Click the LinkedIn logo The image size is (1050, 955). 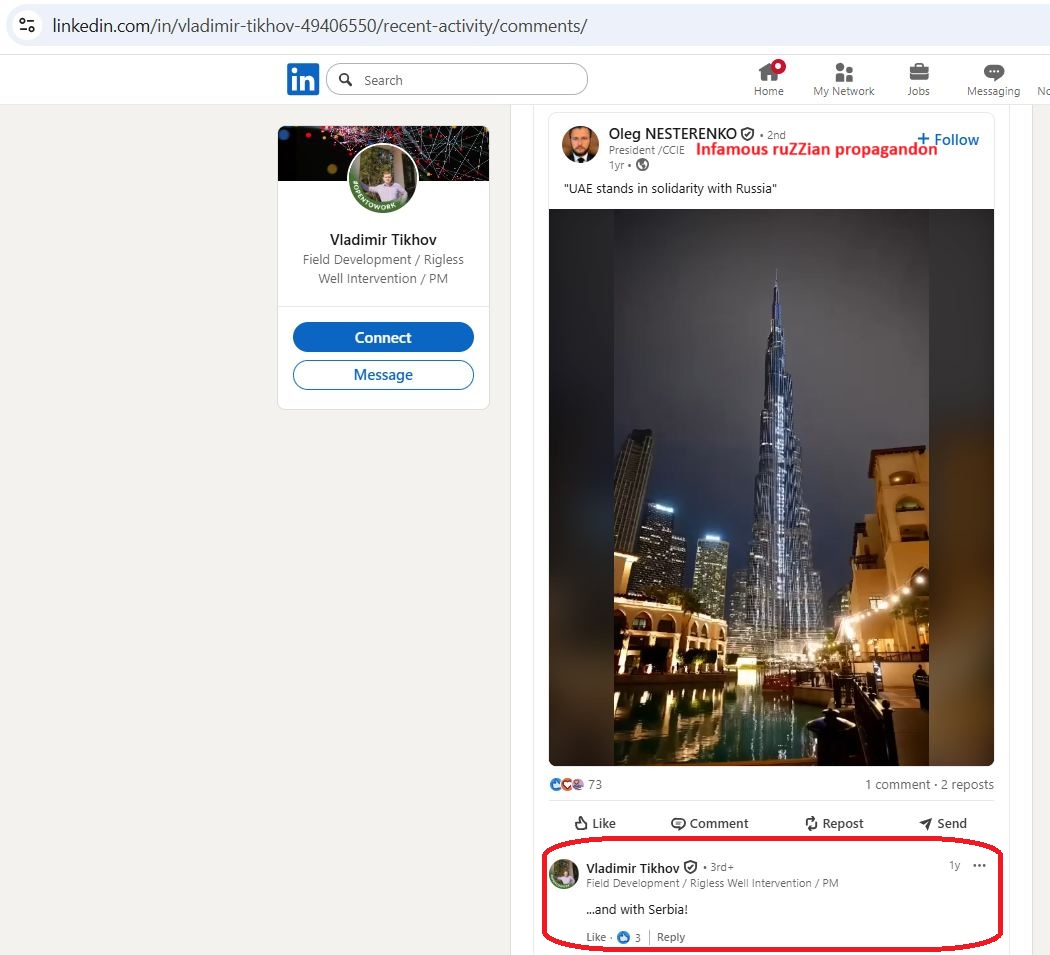(x=303, y=79)
